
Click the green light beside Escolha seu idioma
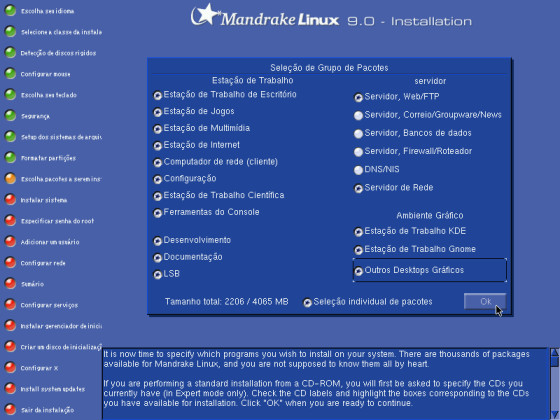click(10, 11)
